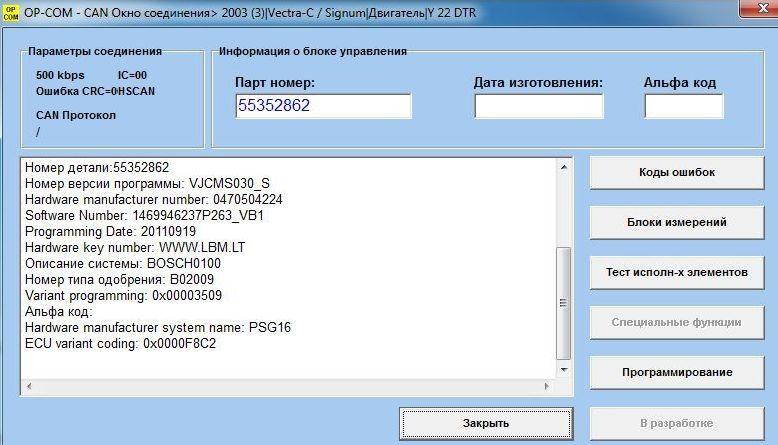Click the vertical scrollbar thumb in info list
The height and width of the screenshot is (445, 778).
coord(564,303)
